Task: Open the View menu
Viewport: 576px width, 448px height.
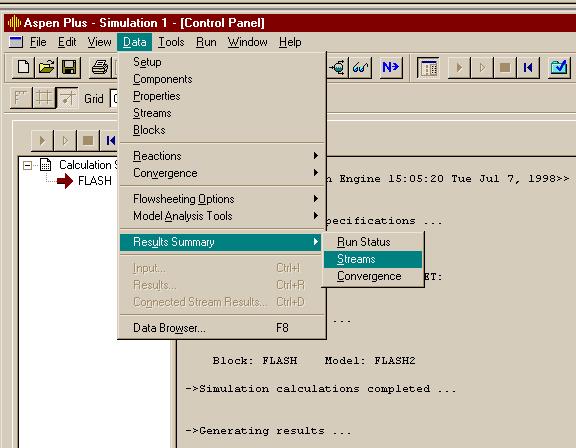Action: (99, 42)
